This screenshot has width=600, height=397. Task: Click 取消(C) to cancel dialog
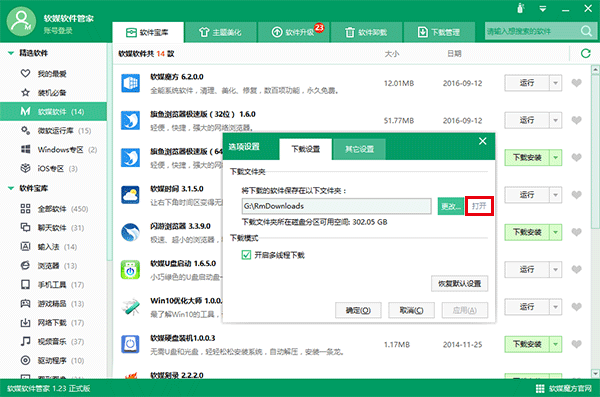click(x=411, y=310)
